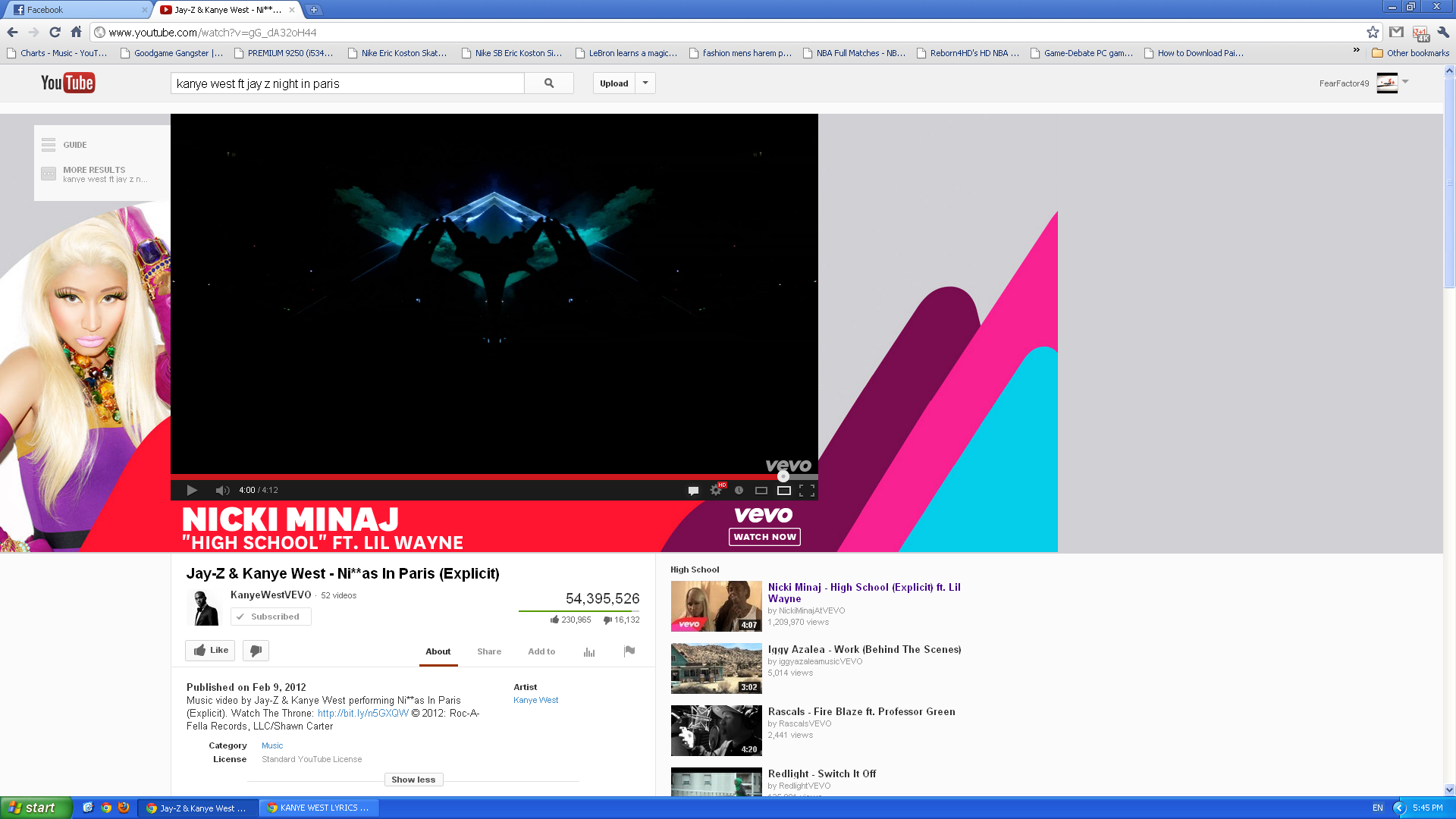Open the HD quality settings gear

[716, 490]
